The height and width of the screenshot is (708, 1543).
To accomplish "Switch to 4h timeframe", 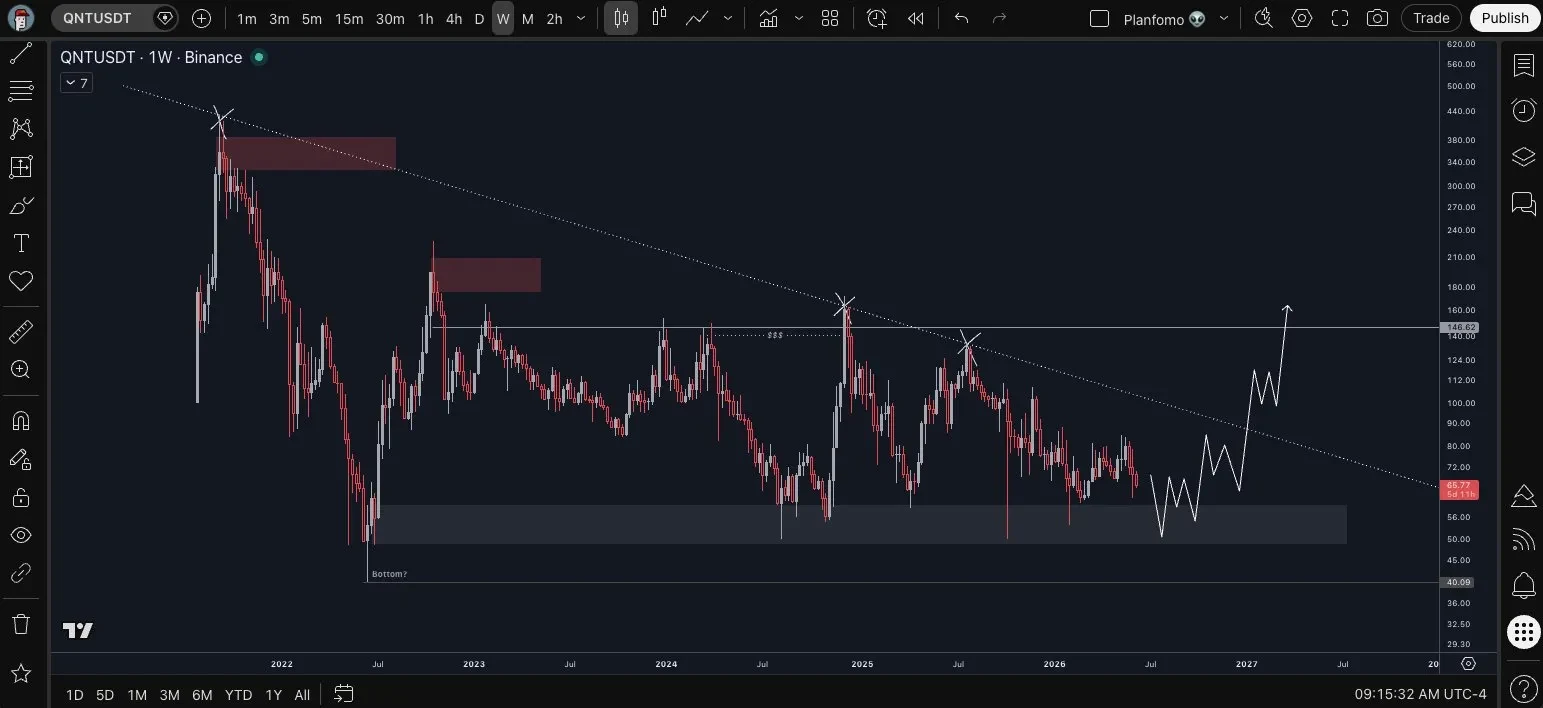I will (x=454, y=18).
